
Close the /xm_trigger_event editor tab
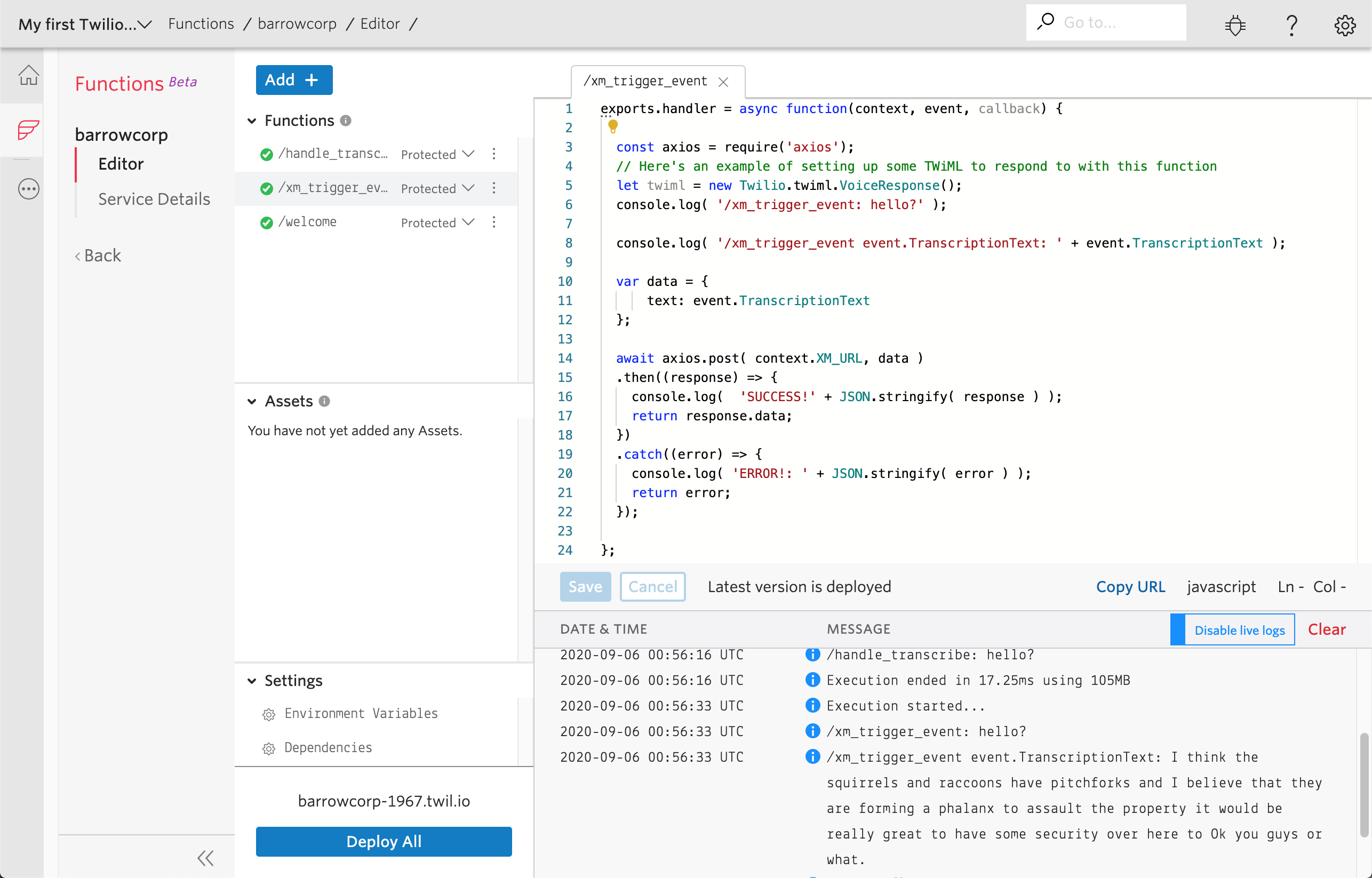(x=723, y=82)
